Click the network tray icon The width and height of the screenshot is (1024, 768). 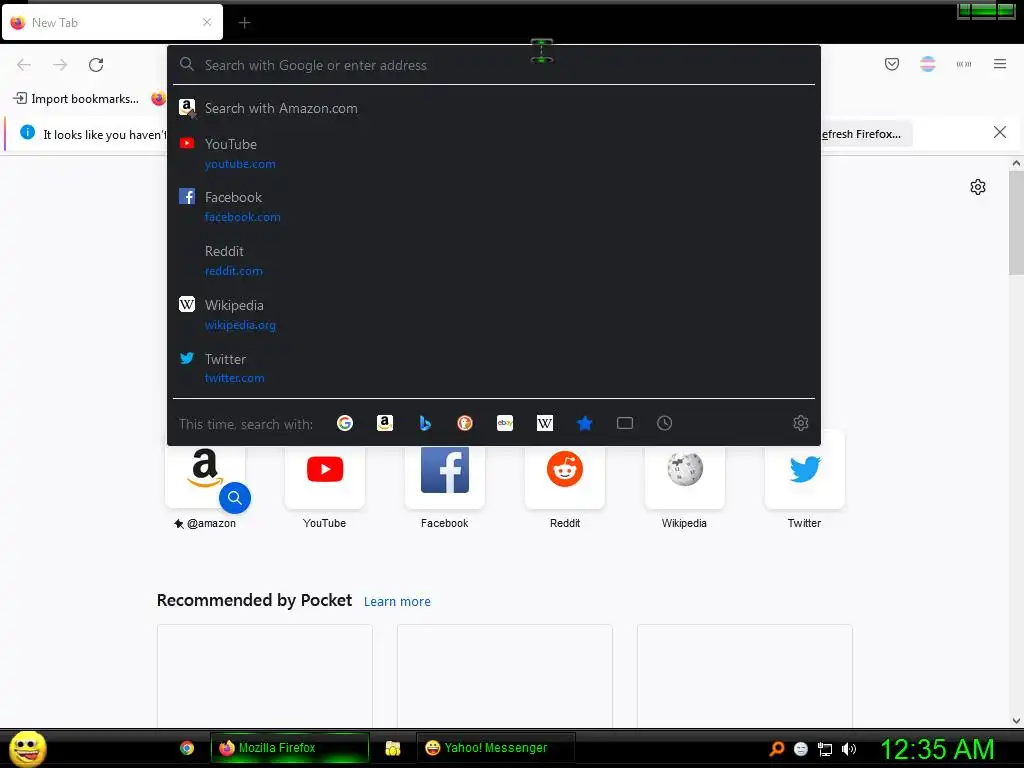click(x=825, y=749)
